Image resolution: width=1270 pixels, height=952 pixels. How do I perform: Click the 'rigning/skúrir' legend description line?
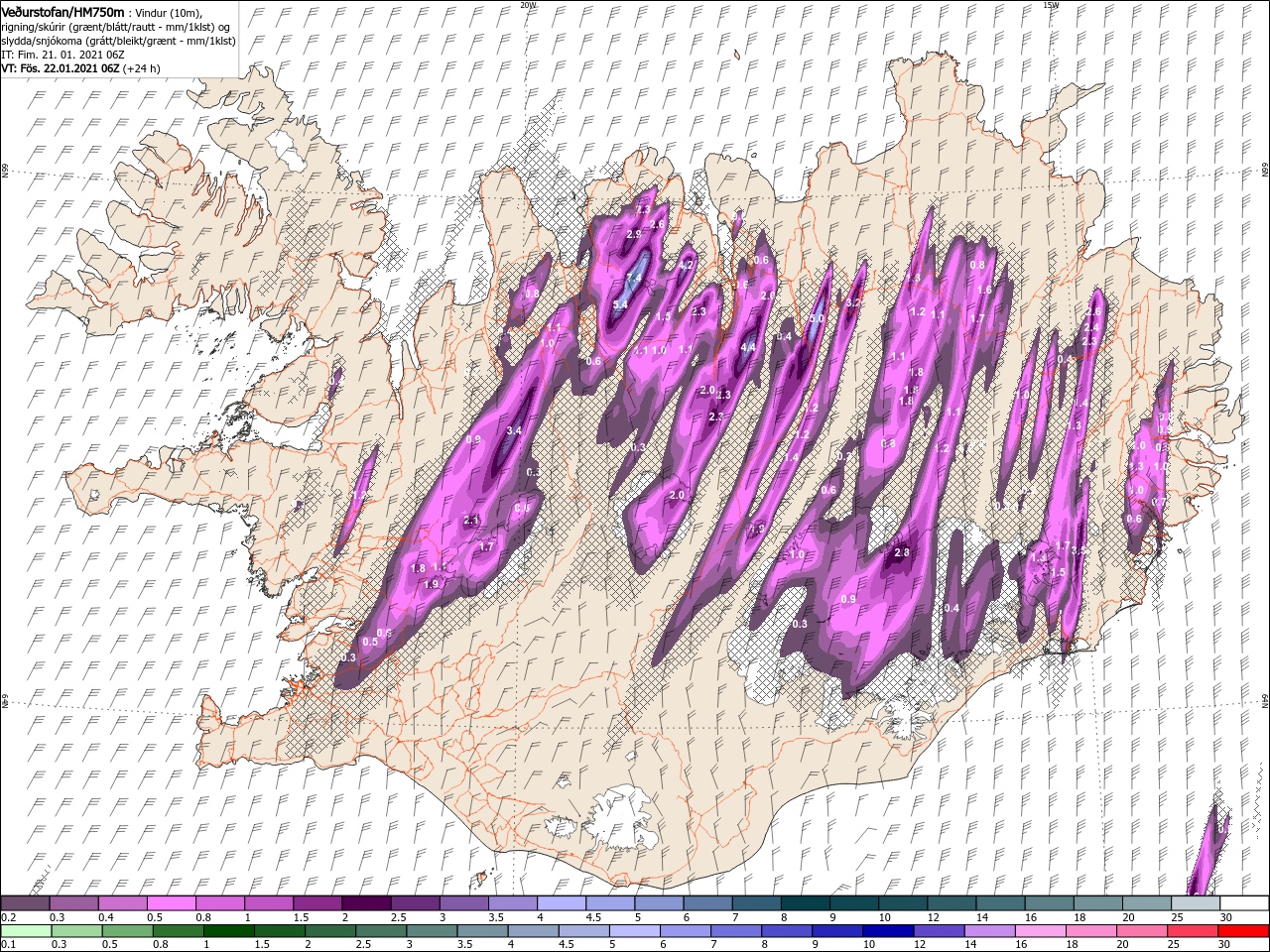coord(116,26)
